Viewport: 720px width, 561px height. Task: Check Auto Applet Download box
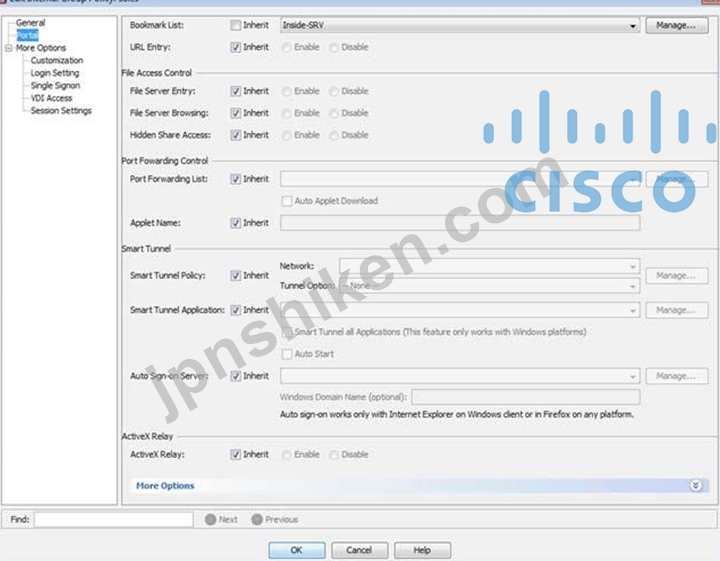pyautogui.click(x=287, y=201)
